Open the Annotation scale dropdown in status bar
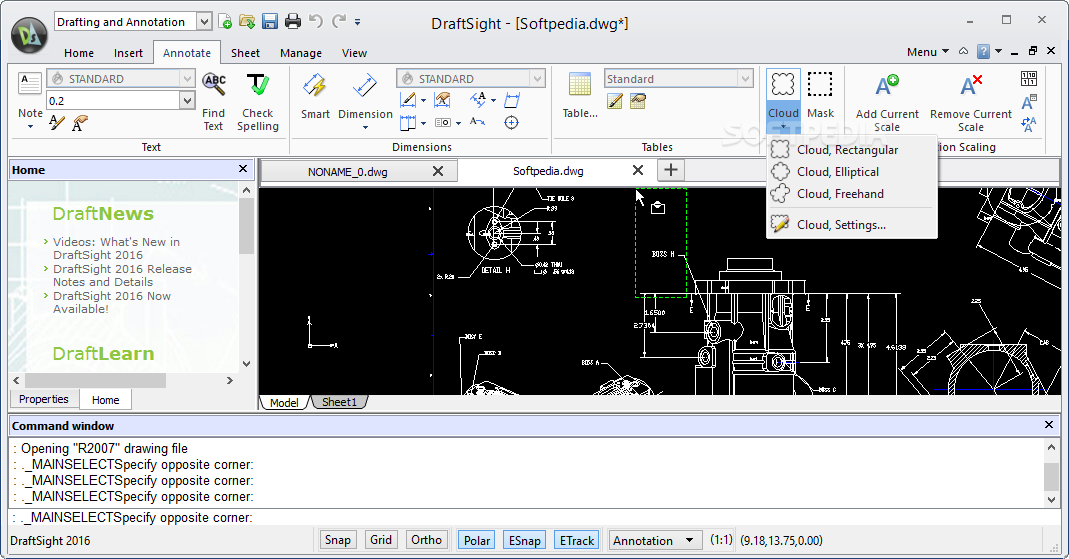The image size is (1069, 559). pos(654,541)
